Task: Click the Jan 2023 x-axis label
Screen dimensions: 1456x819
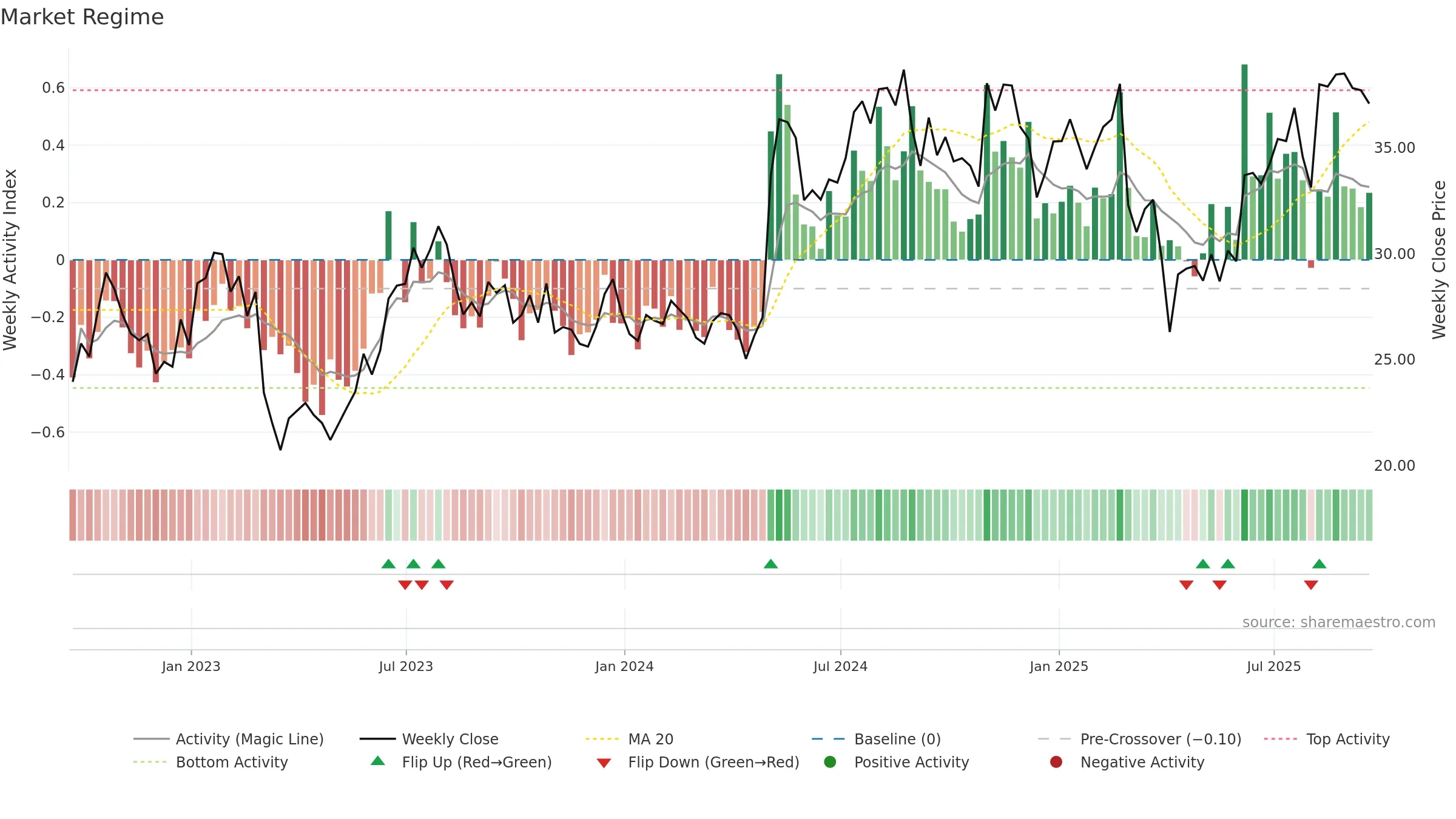Action: (191, 666)
